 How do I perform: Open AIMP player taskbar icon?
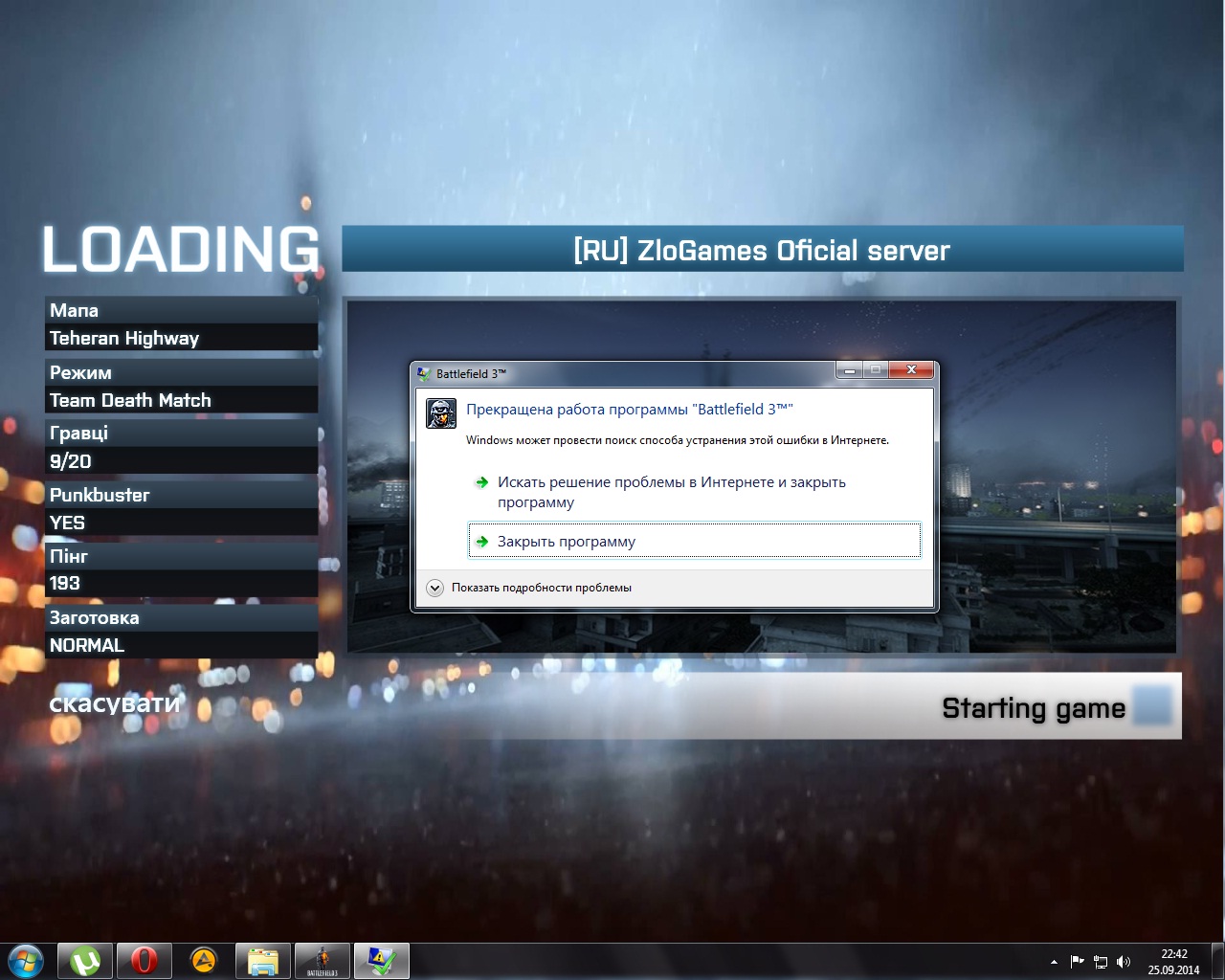click(x=203, y=961)
